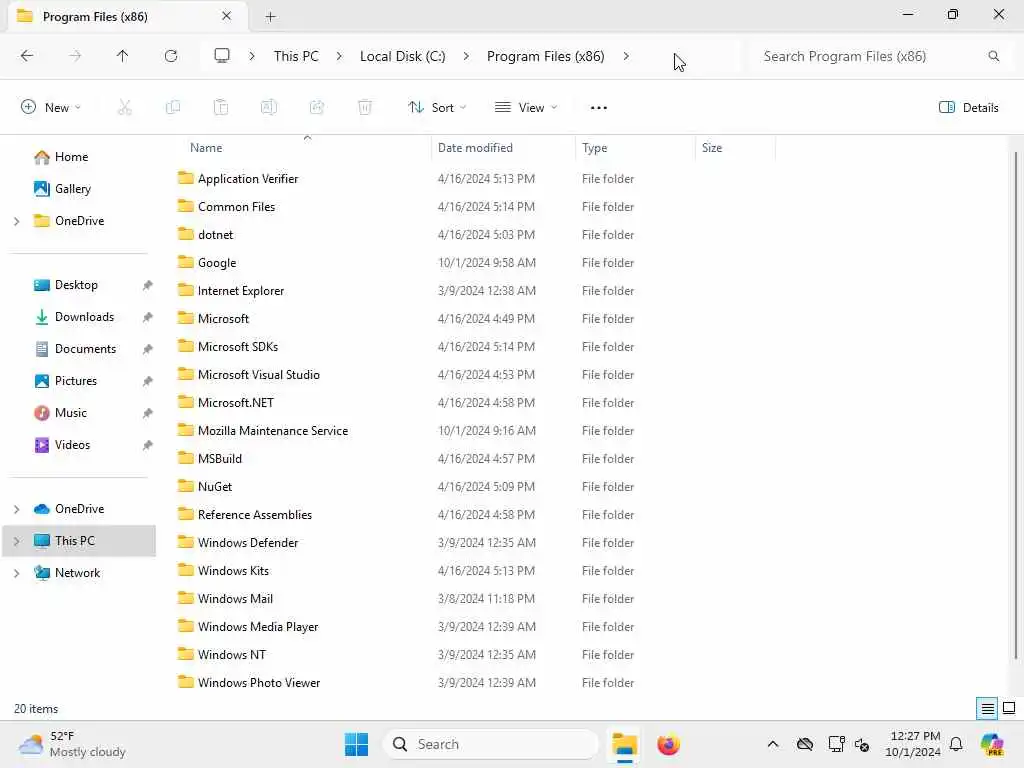Show hidden system tray icons
This screenshot has height=768, width=1024.
coord(773,744)
